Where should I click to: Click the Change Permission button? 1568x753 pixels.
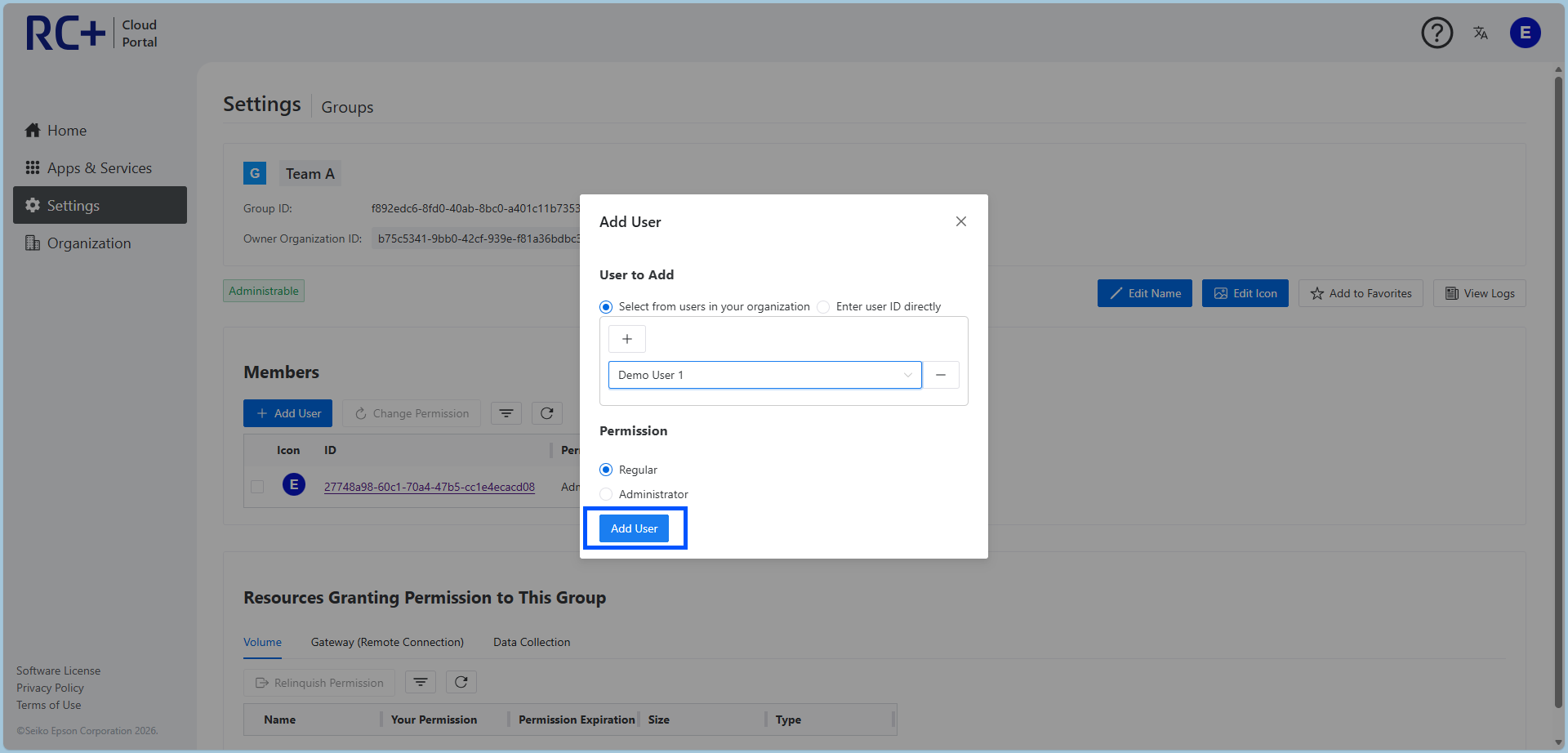tap(412, 413)
